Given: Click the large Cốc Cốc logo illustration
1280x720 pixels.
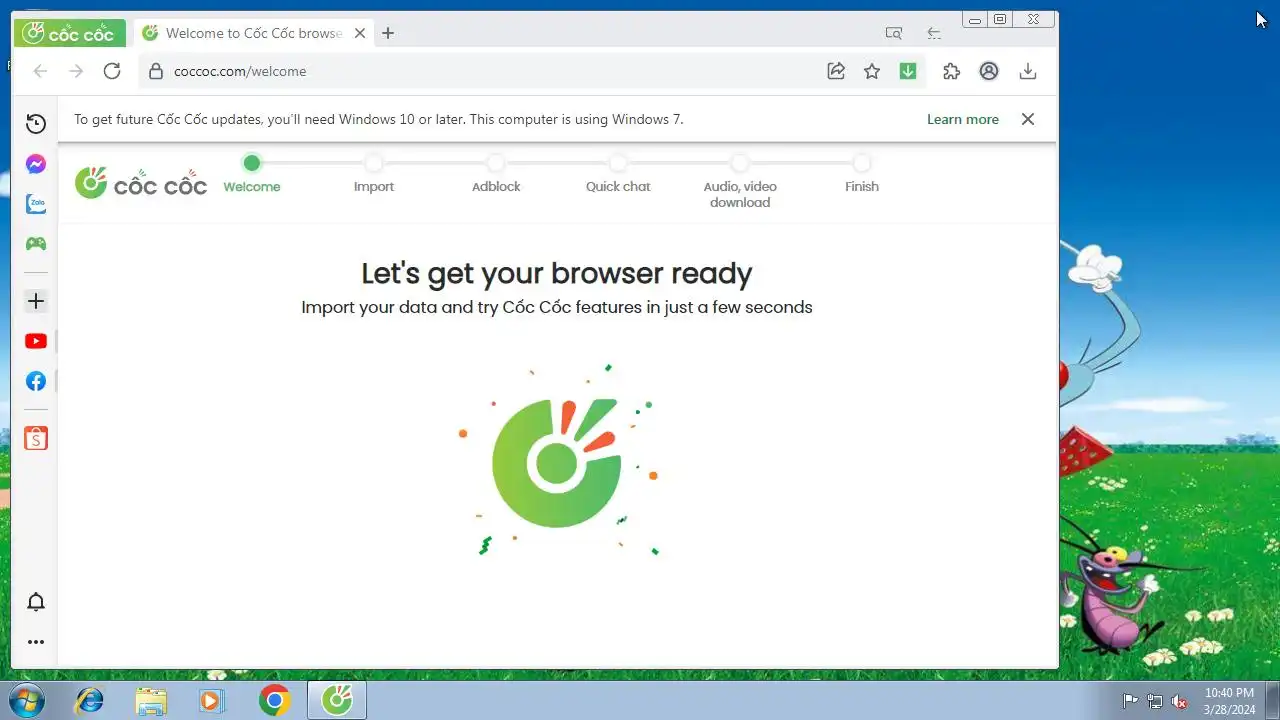Looking at the screenshot, I should click(558, 461).
